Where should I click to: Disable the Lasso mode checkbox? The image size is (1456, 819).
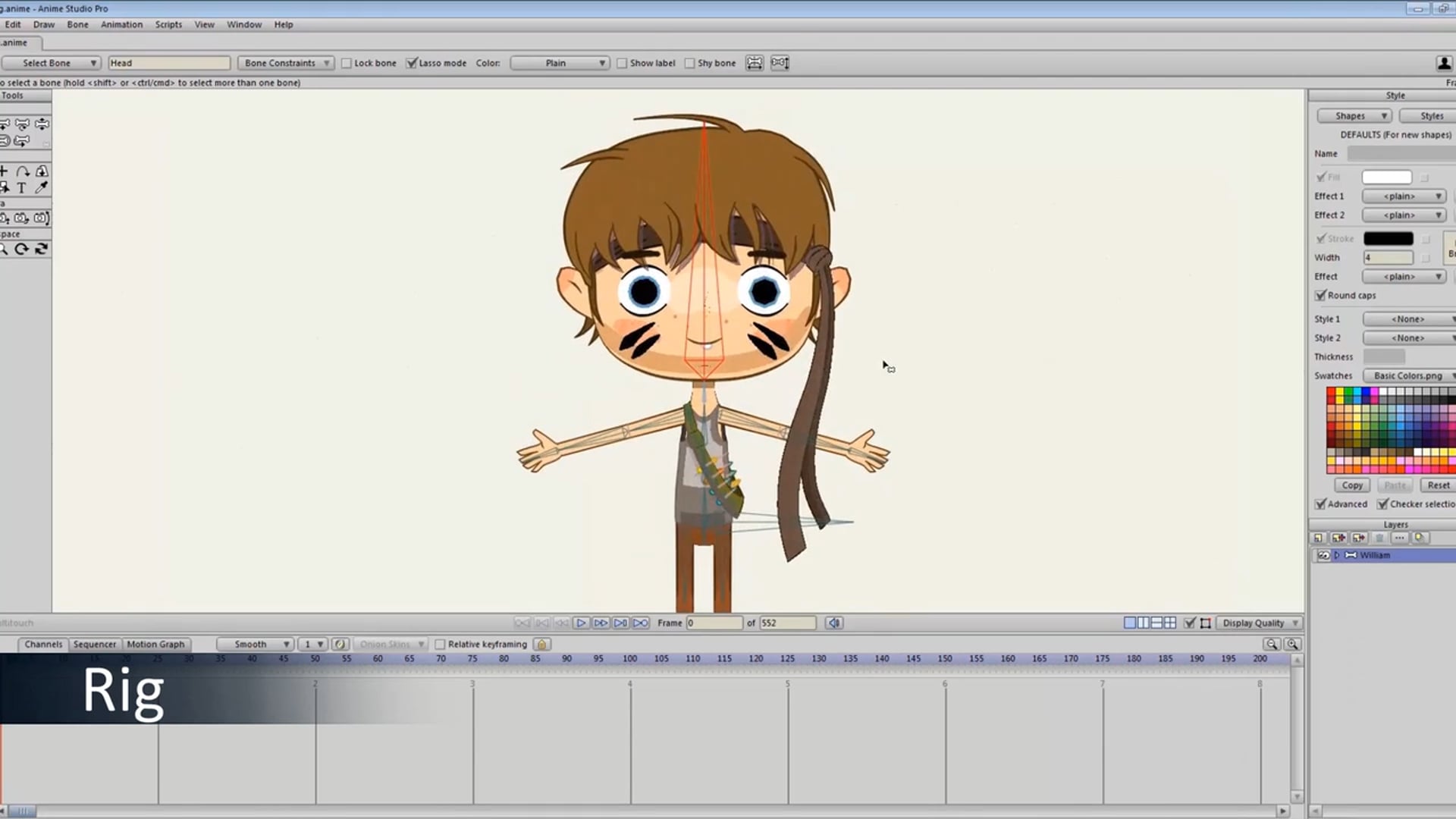click(411, 63)
